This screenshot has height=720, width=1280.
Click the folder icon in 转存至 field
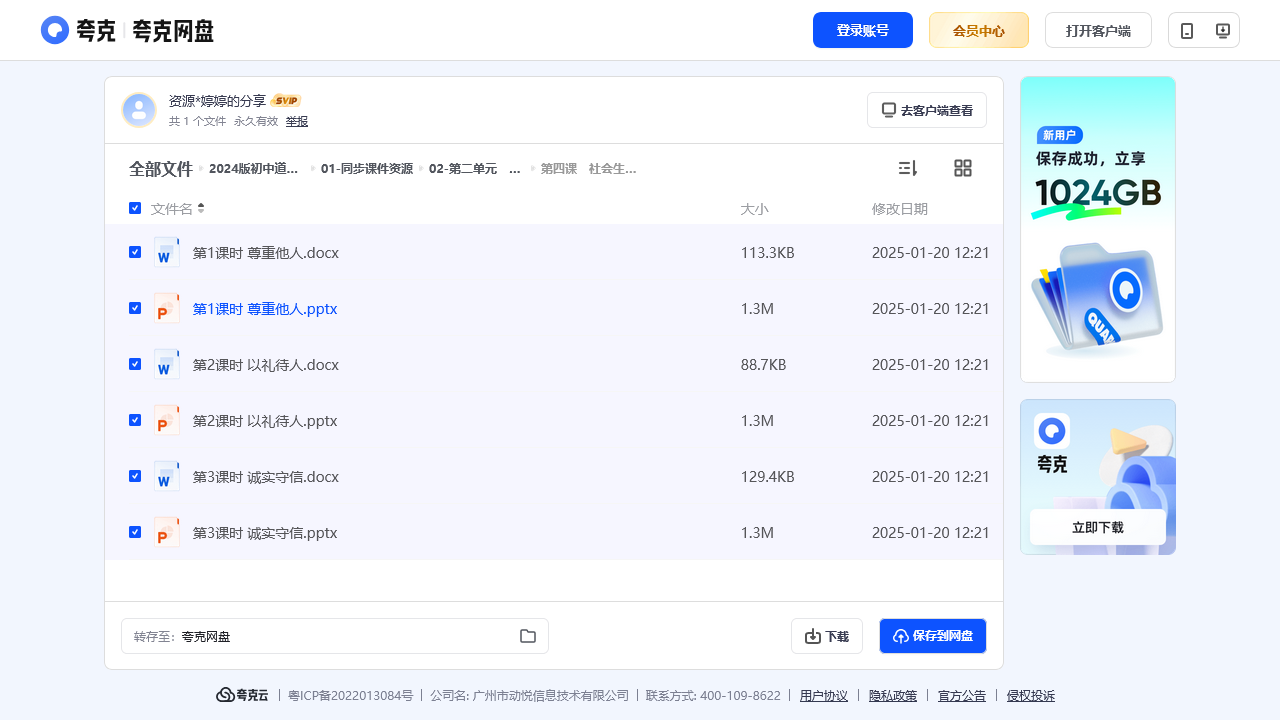point(528,636)
